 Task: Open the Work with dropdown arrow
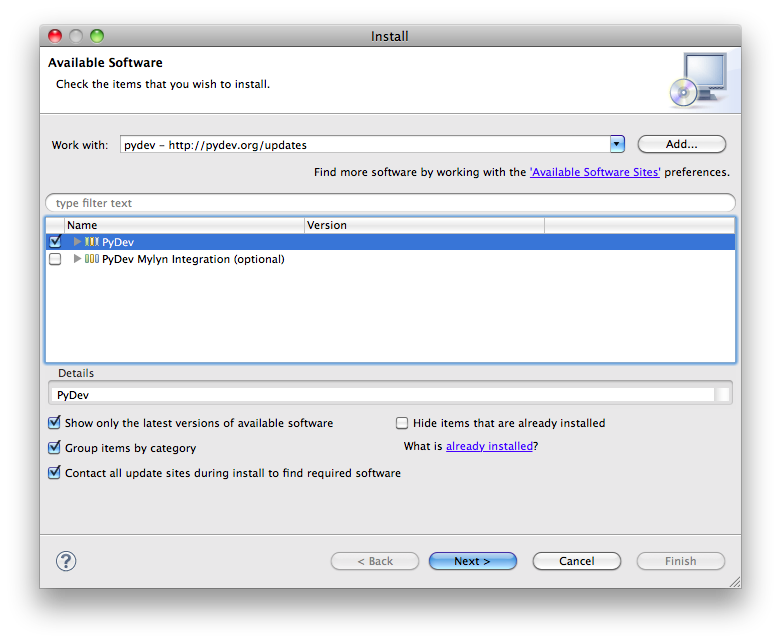click(x=617, y=144)
